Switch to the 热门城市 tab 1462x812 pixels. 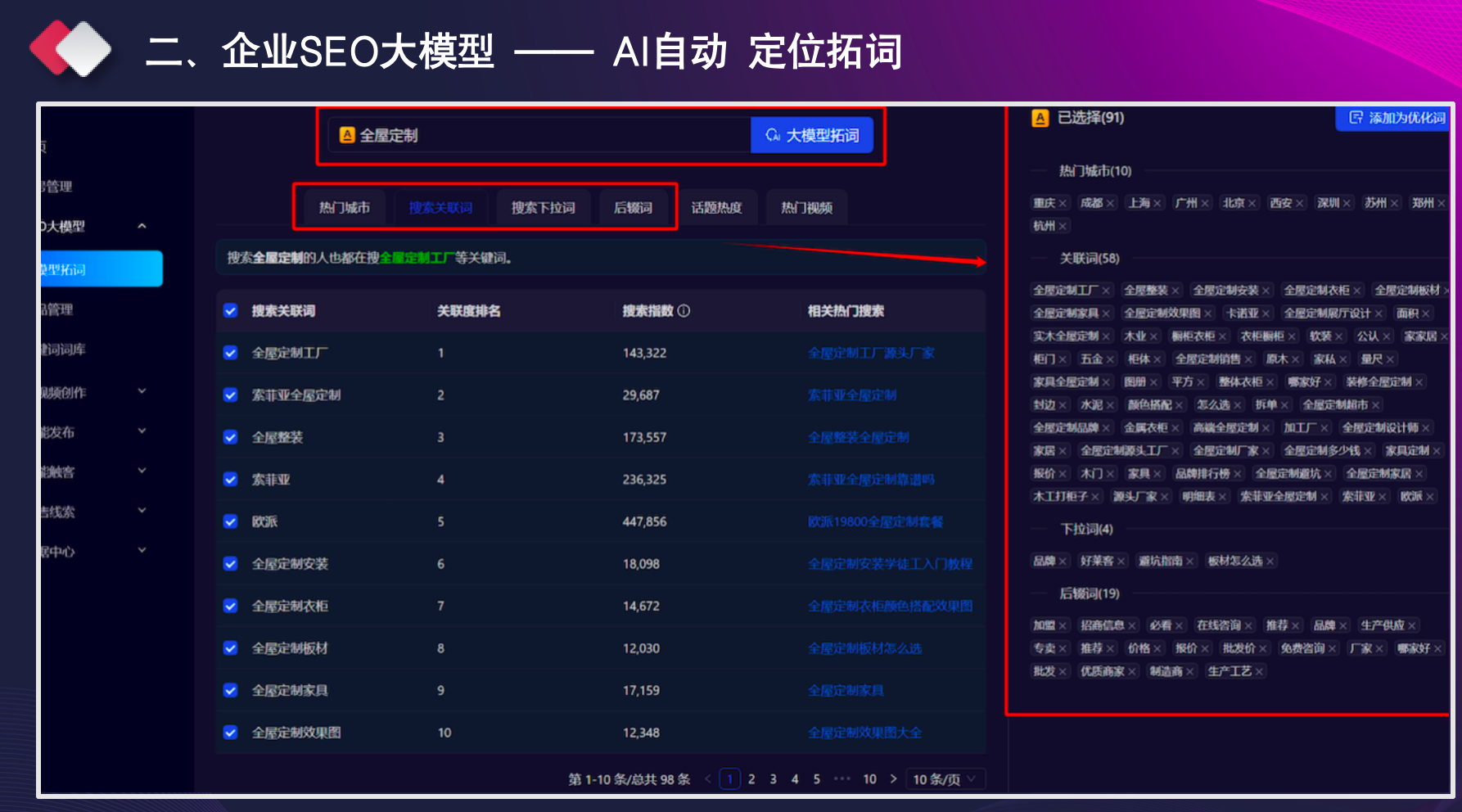pos(344,208)
